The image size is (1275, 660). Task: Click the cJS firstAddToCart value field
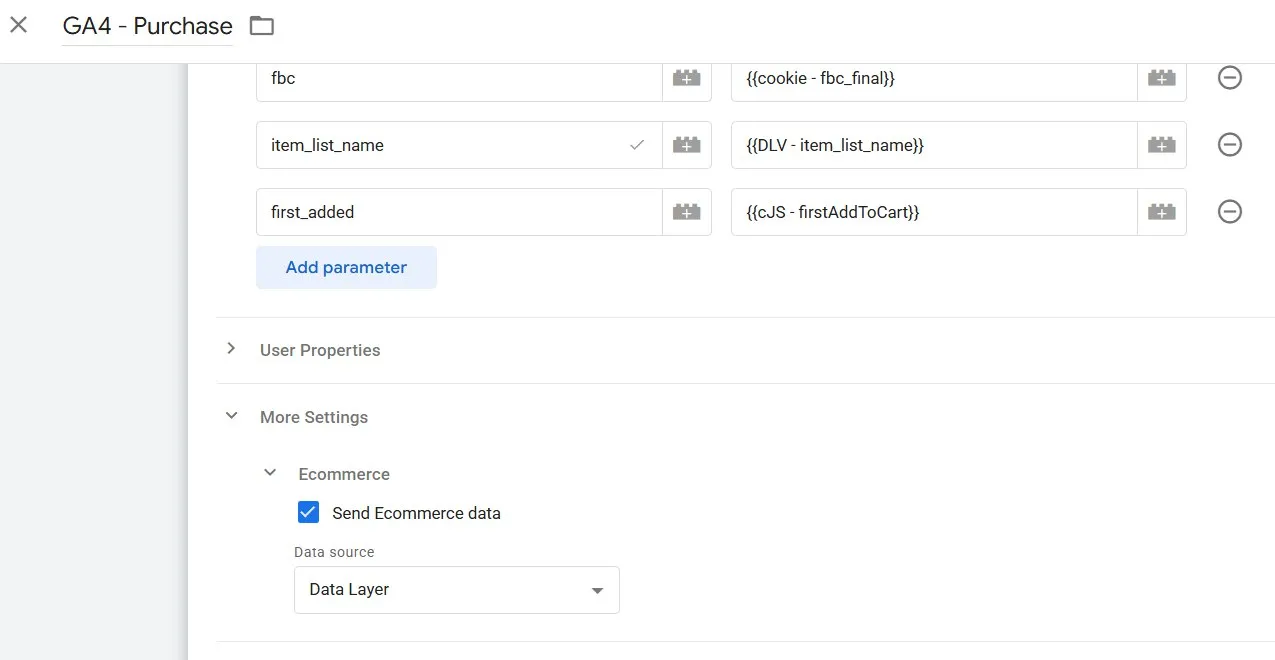coord(933,212)
